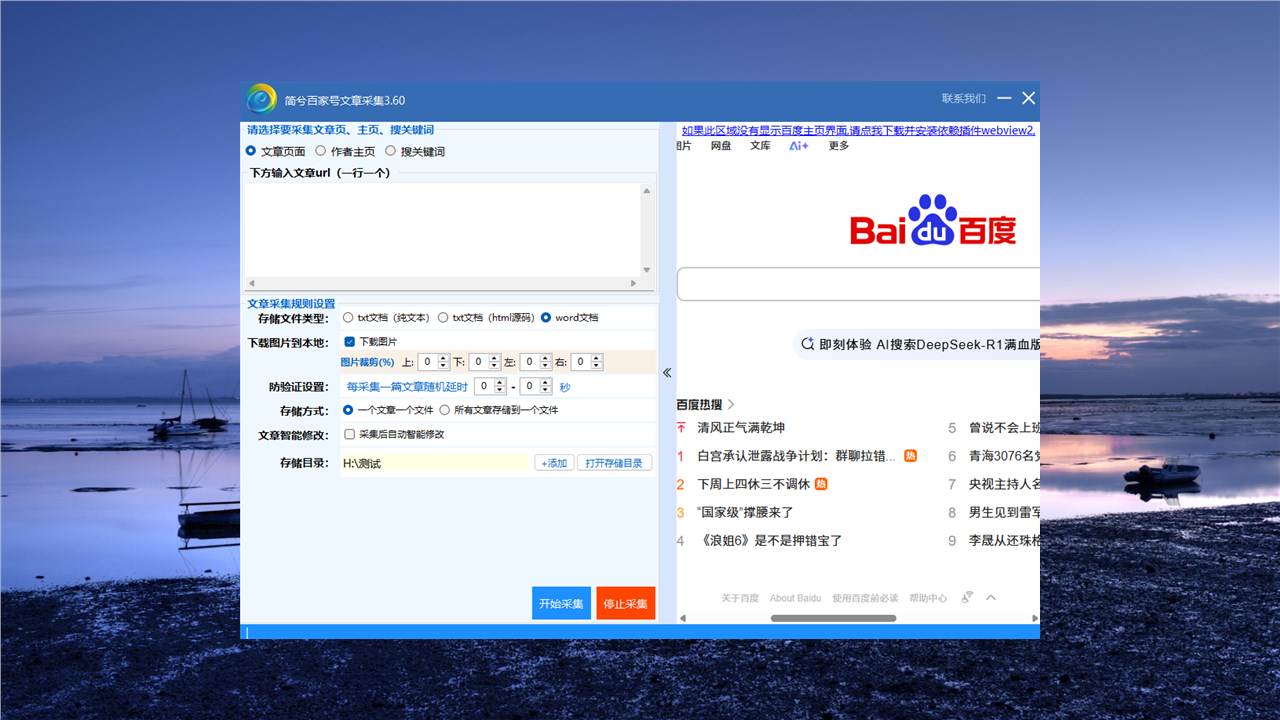This screenshot has height=720, width=1280.
Task: Click the app logo in title bar
Action: tap(261, 99)
